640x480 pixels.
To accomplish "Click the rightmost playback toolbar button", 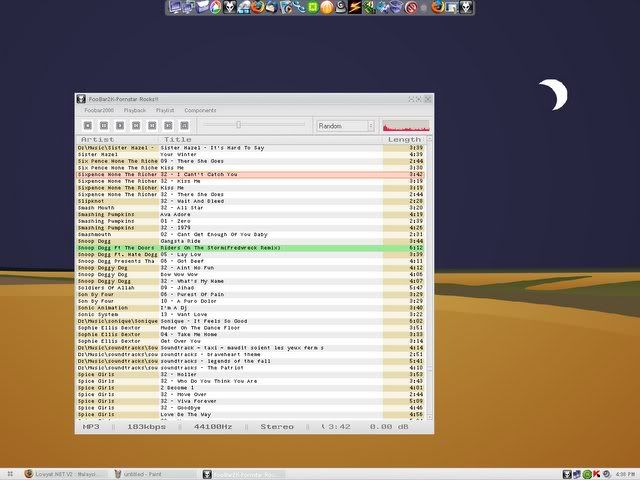I will [x=185, y=126].
